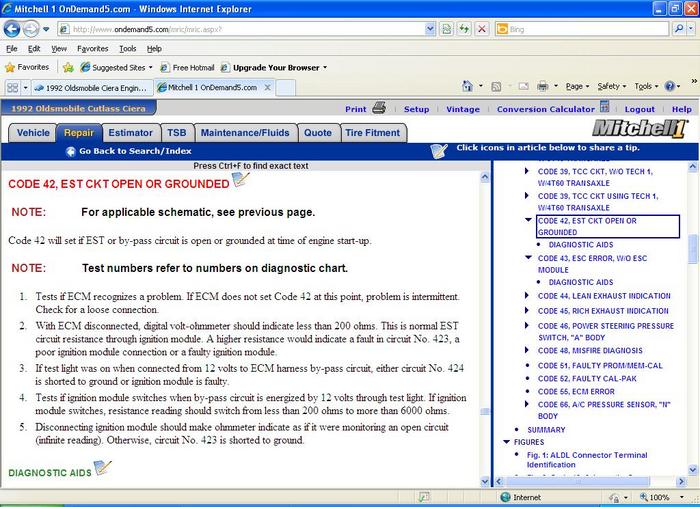This screenshot has width=700, height=507.
Task: Click the Free Hotmail favorites link
Action: pos(188,67)
